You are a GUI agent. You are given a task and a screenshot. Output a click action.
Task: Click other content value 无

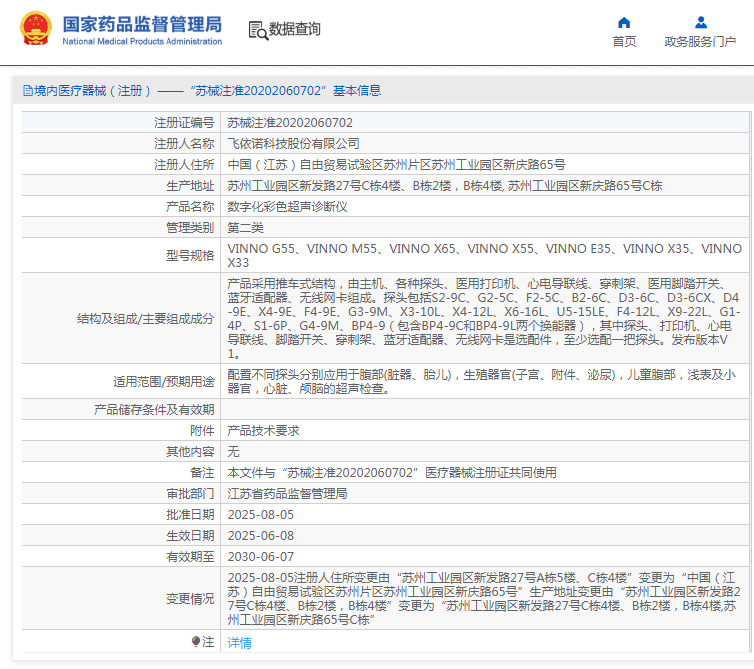(x=233, y=452)
